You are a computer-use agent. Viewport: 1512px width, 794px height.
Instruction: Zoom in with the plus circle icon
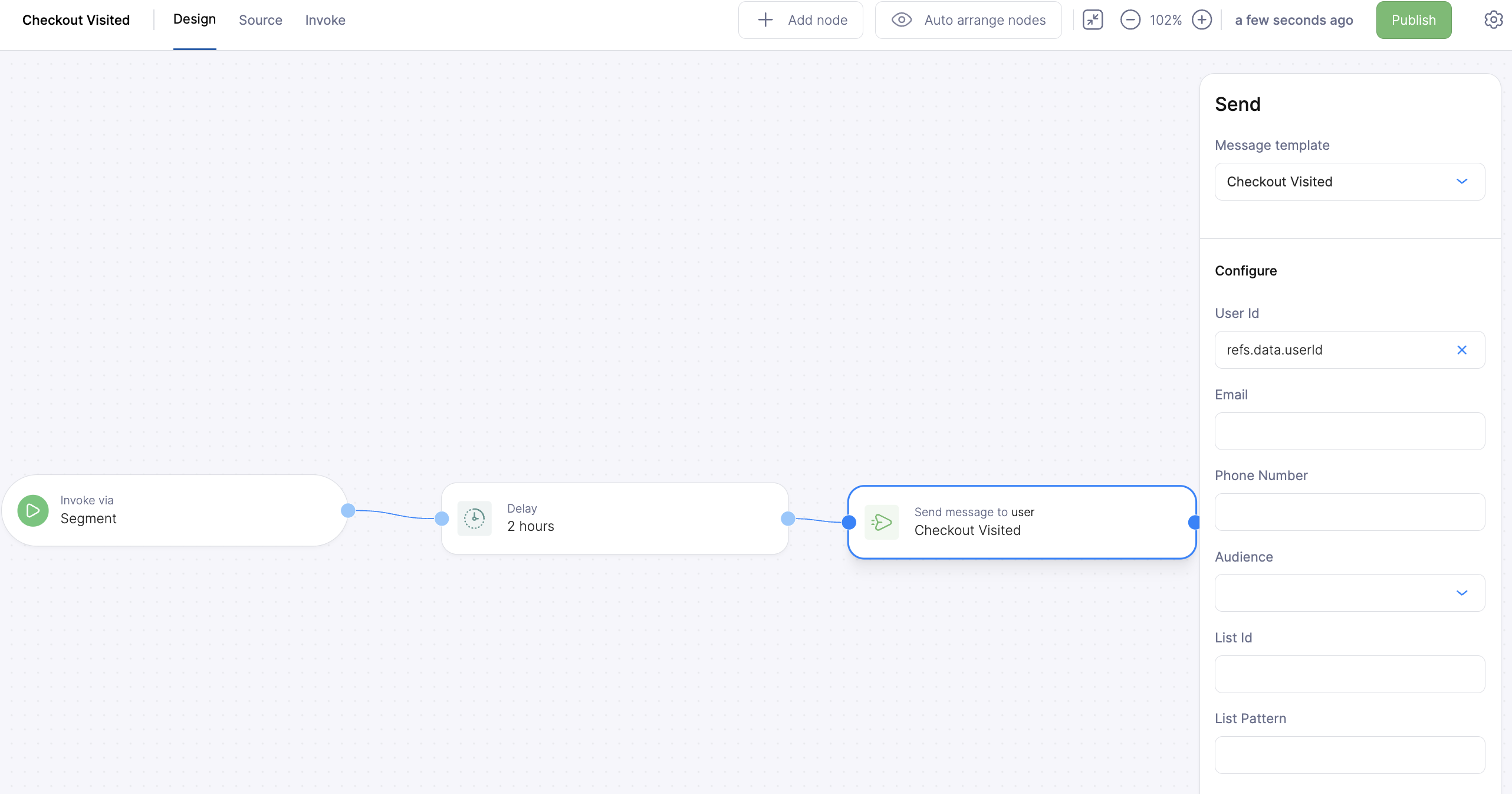point(1202,20)
